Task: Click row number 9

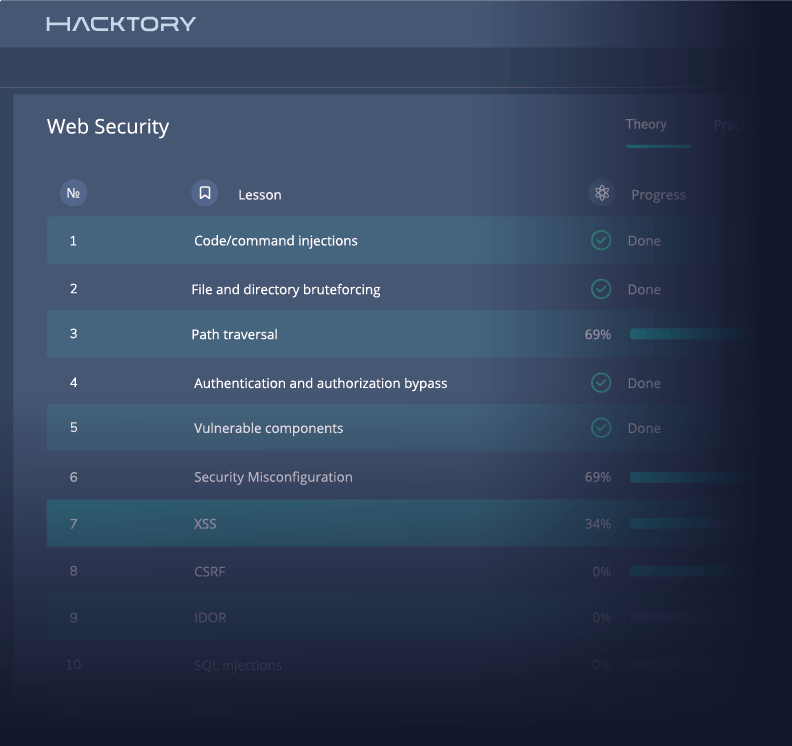Action: click(73, 618)
